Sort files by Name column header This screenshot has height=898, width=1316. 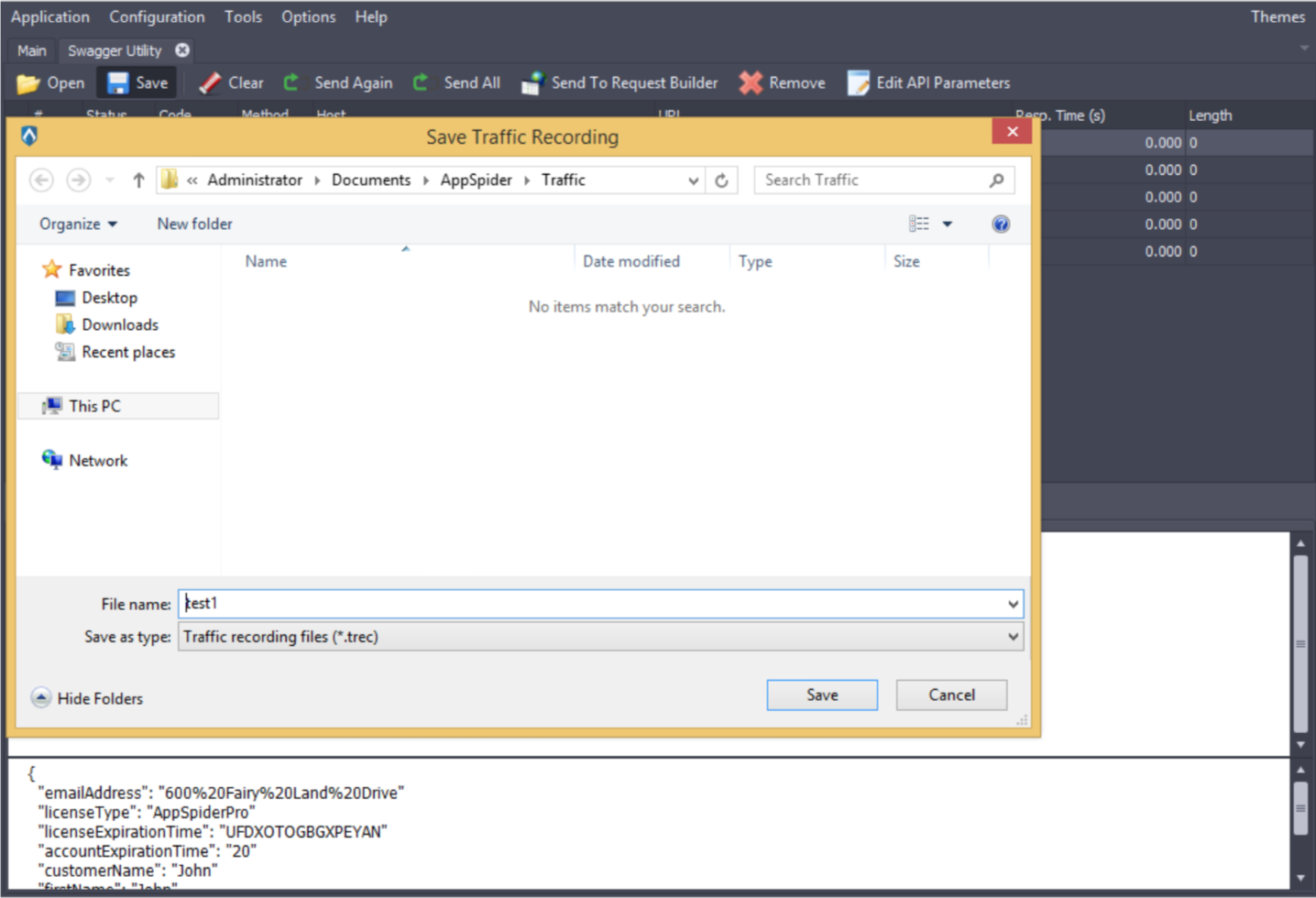tap(266, 261)
